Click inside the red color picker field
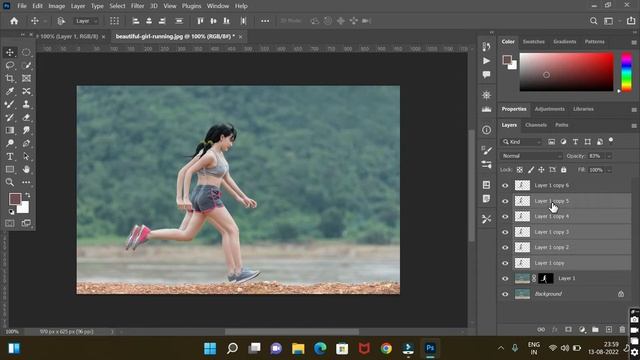 click(x=566, y=72)
